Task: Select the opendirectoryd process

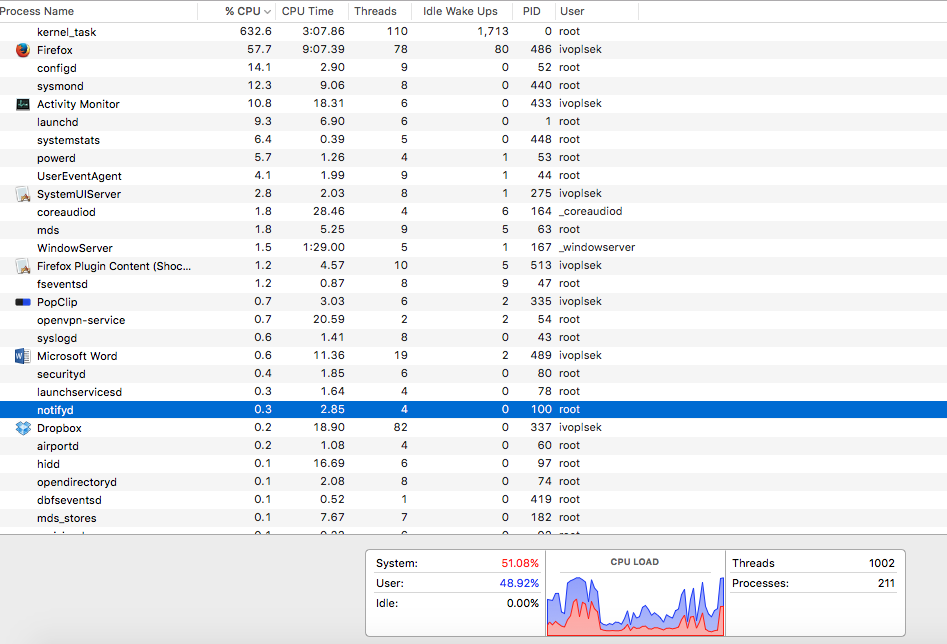Action: click(x=77, y=482)
